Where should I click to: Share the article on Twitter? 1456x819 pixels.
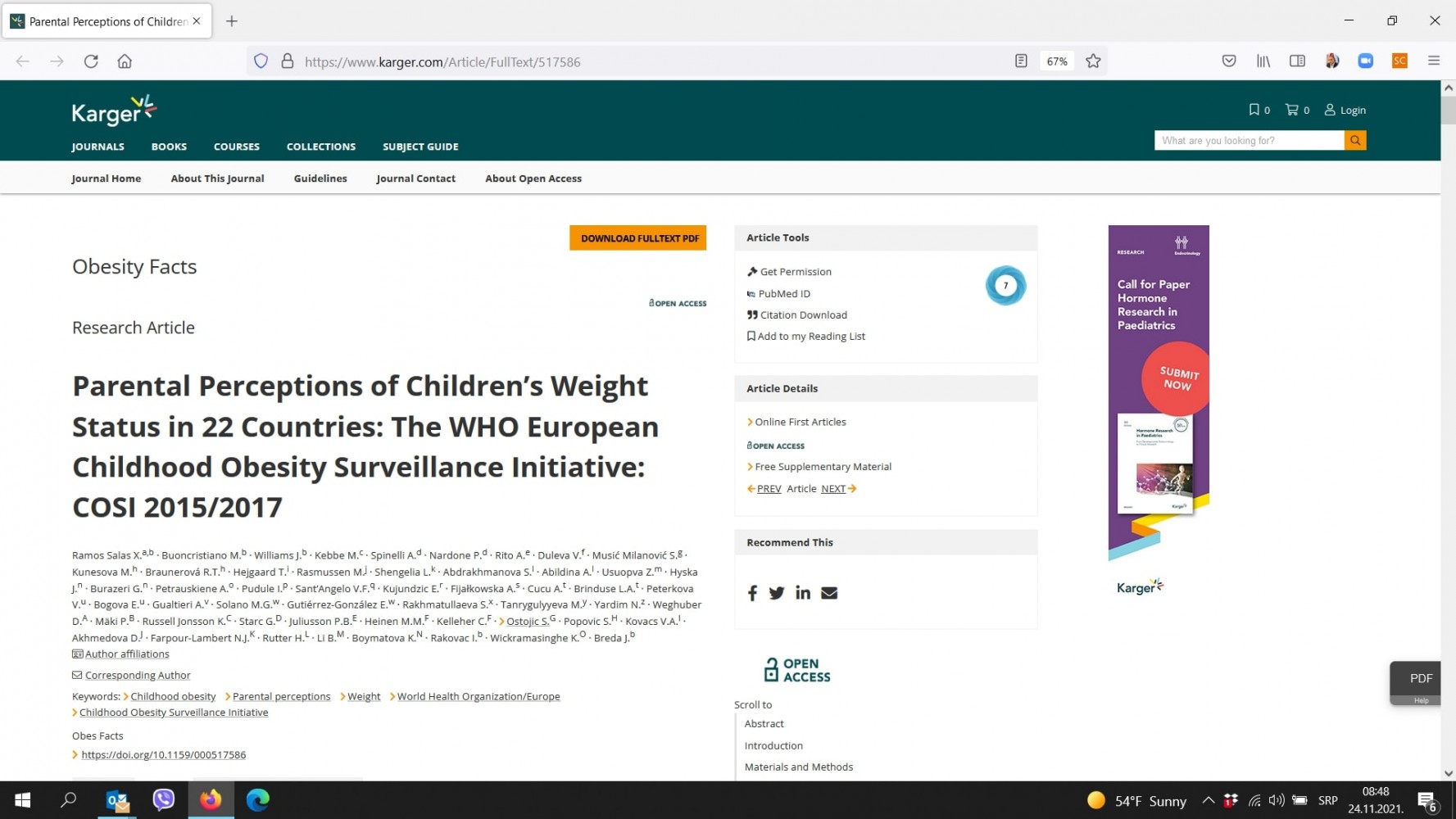pyautogui.click(x=777, y=593)
